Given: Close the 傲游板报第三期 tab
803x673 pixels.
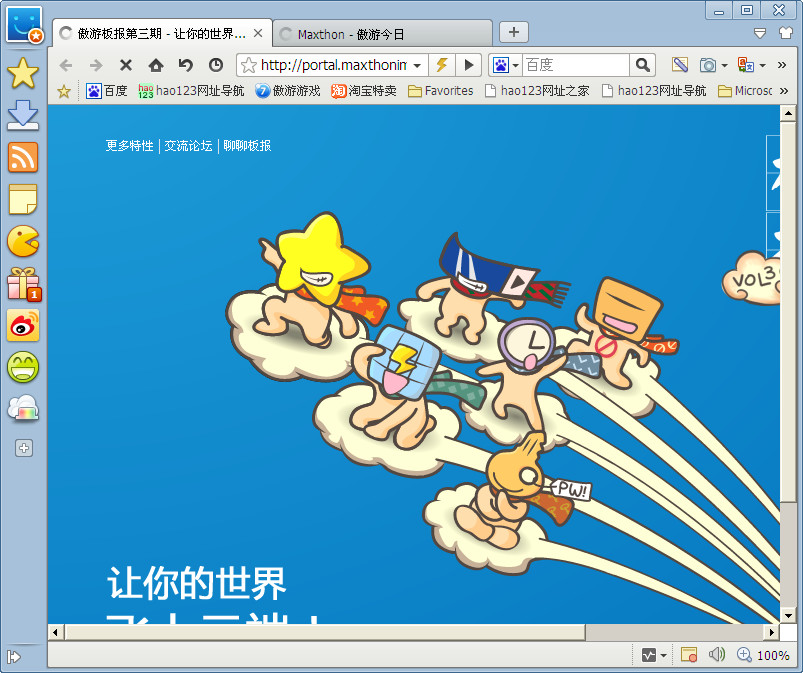Looking at the screenshot, I should point(258,33).
